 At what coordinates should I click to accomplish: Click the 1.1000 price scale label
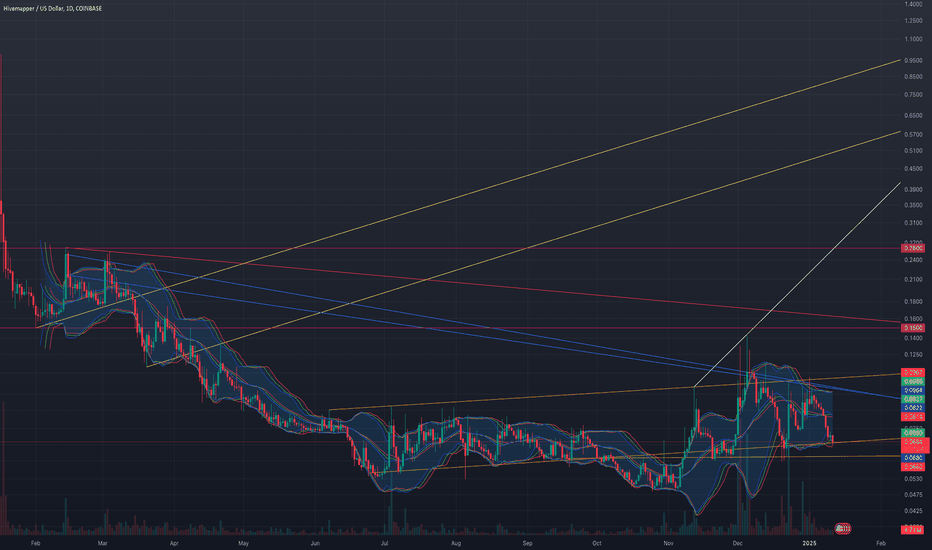click(x=913, y=39)
